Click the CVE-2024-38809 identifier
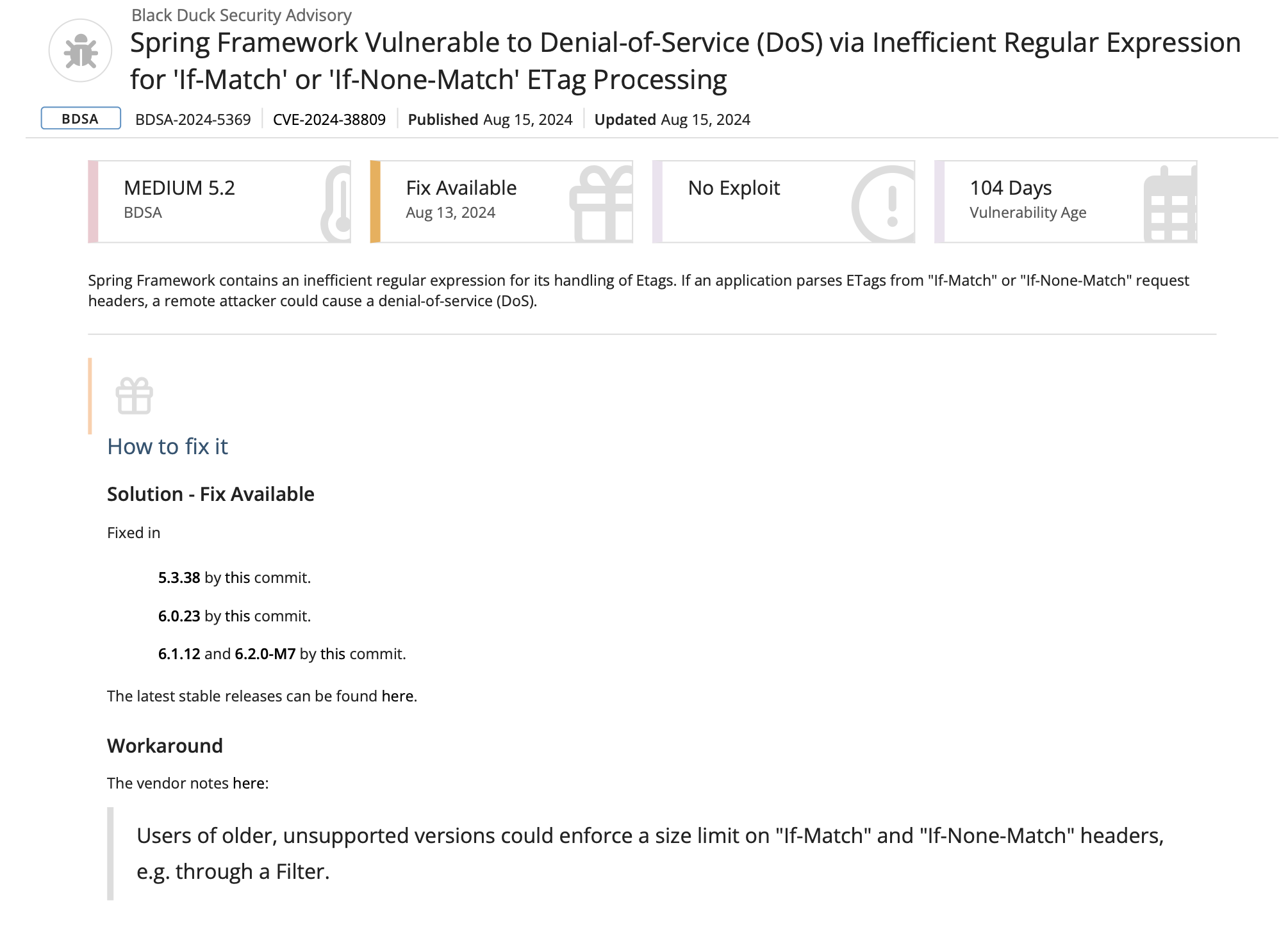The image size is (1288, 925). (x=329, y=120)
